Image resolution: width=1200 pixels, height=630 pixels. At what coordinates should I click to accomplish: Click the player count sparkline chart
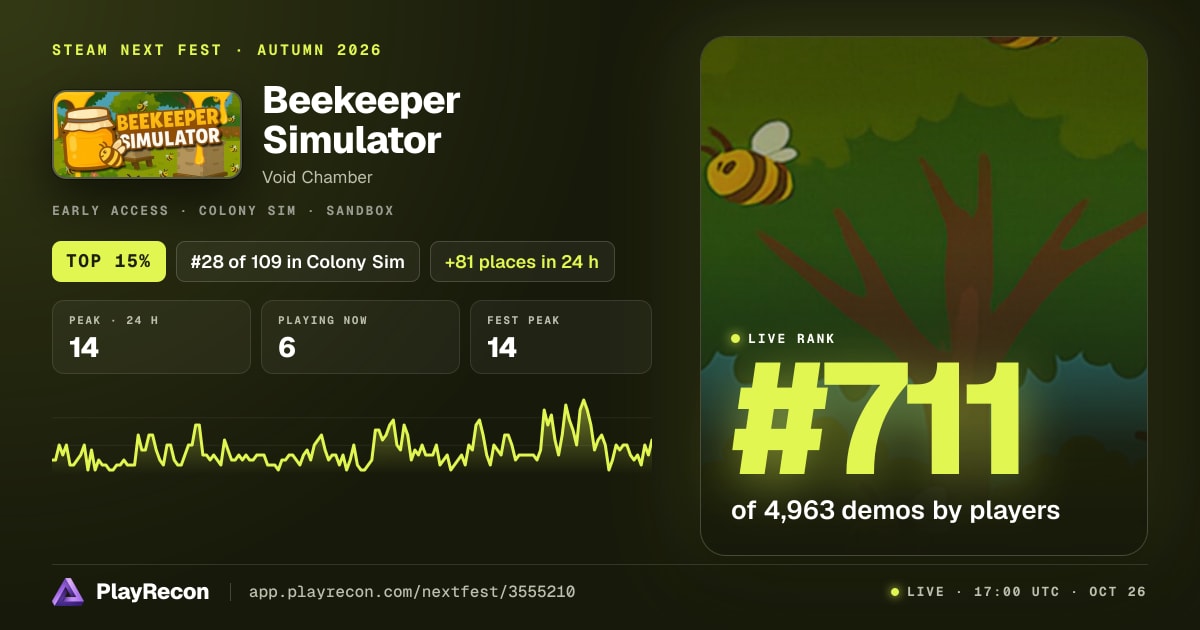(352, 438)
